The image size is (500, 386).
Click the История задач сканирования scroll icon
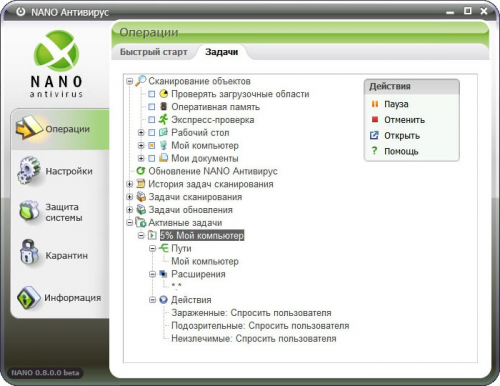tap(141, 184)
